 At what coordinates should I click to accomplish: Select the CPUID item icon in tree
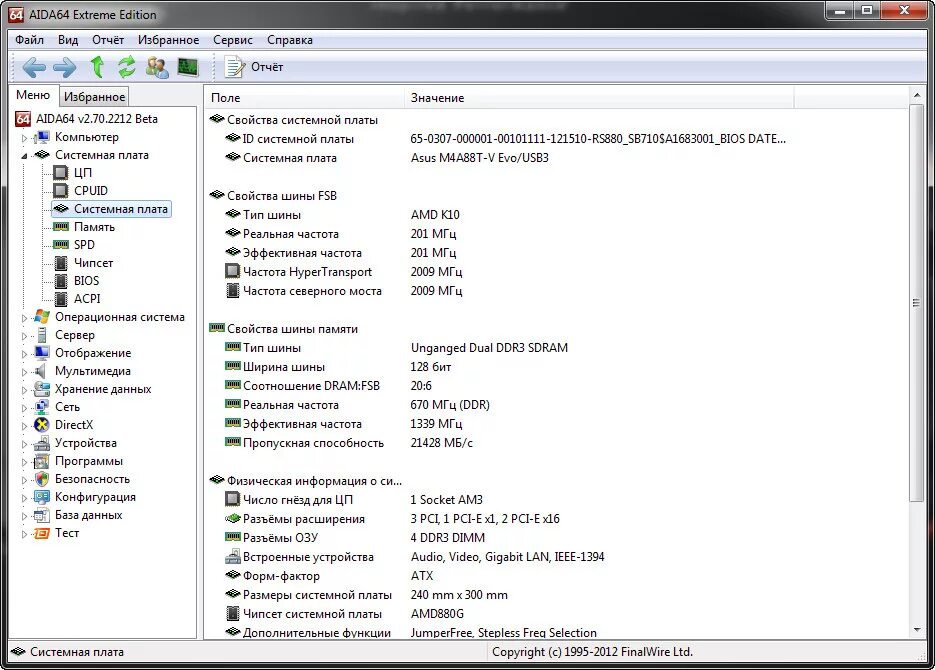pyautogui.click(x=61, y=191)
